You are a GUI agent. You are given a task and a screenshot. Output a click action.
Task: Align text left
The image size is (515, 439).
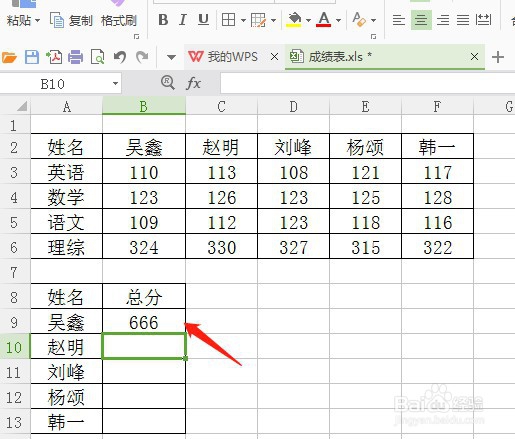[x=399, y=20]
